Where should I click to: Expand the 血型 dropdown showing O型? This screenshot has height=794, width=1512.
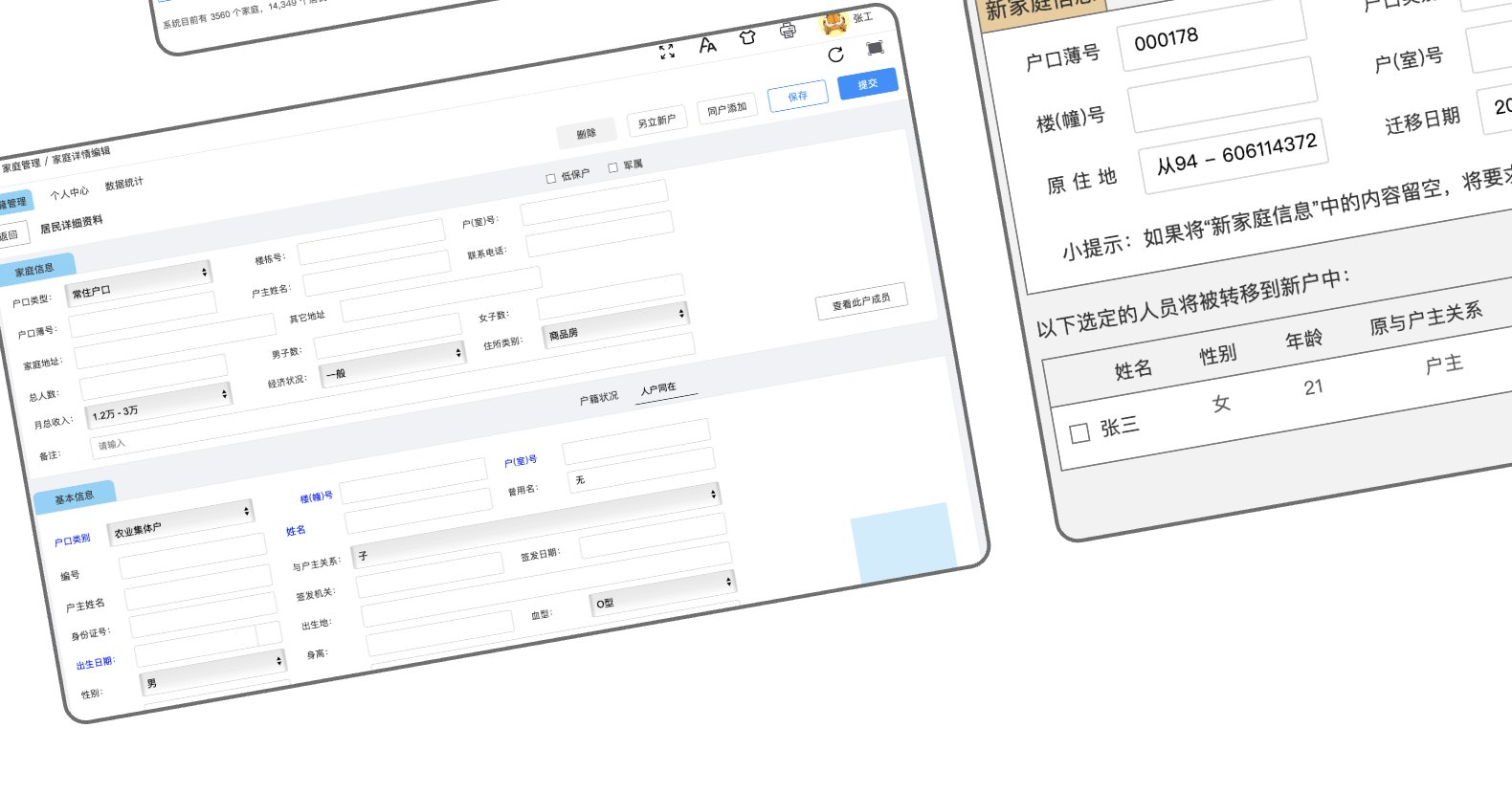click(661, 593)
